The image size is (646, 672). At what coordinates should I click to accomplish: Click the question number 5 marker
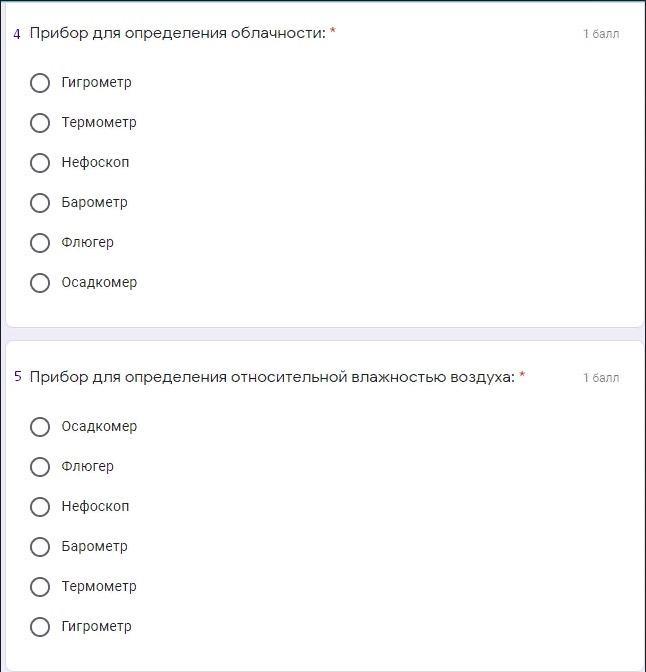pyautogui.click(x=17, y=377)
